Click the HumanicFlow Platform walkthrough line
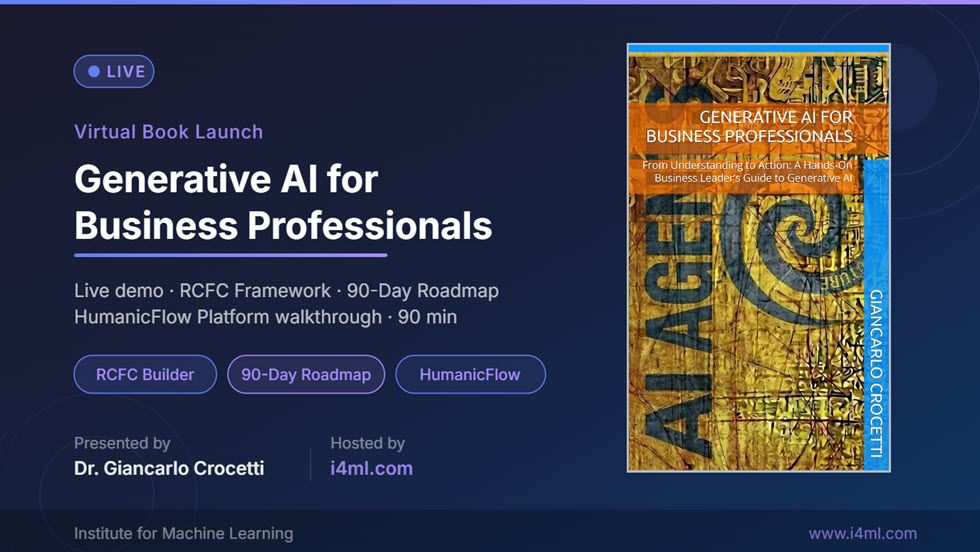Viewport: 980px width, 552px height. [265, 317]
